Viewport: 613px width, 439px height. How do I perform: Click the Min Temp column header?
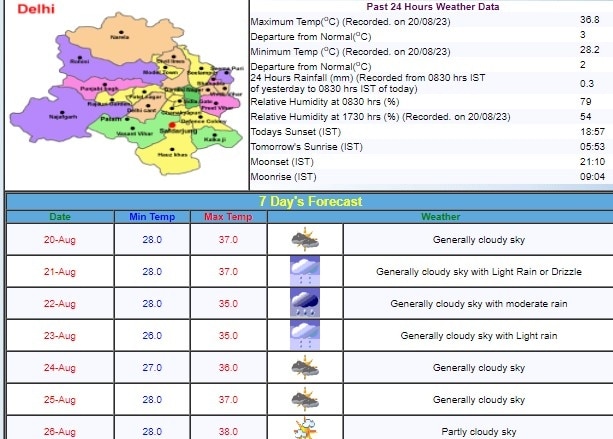[151, 216]
